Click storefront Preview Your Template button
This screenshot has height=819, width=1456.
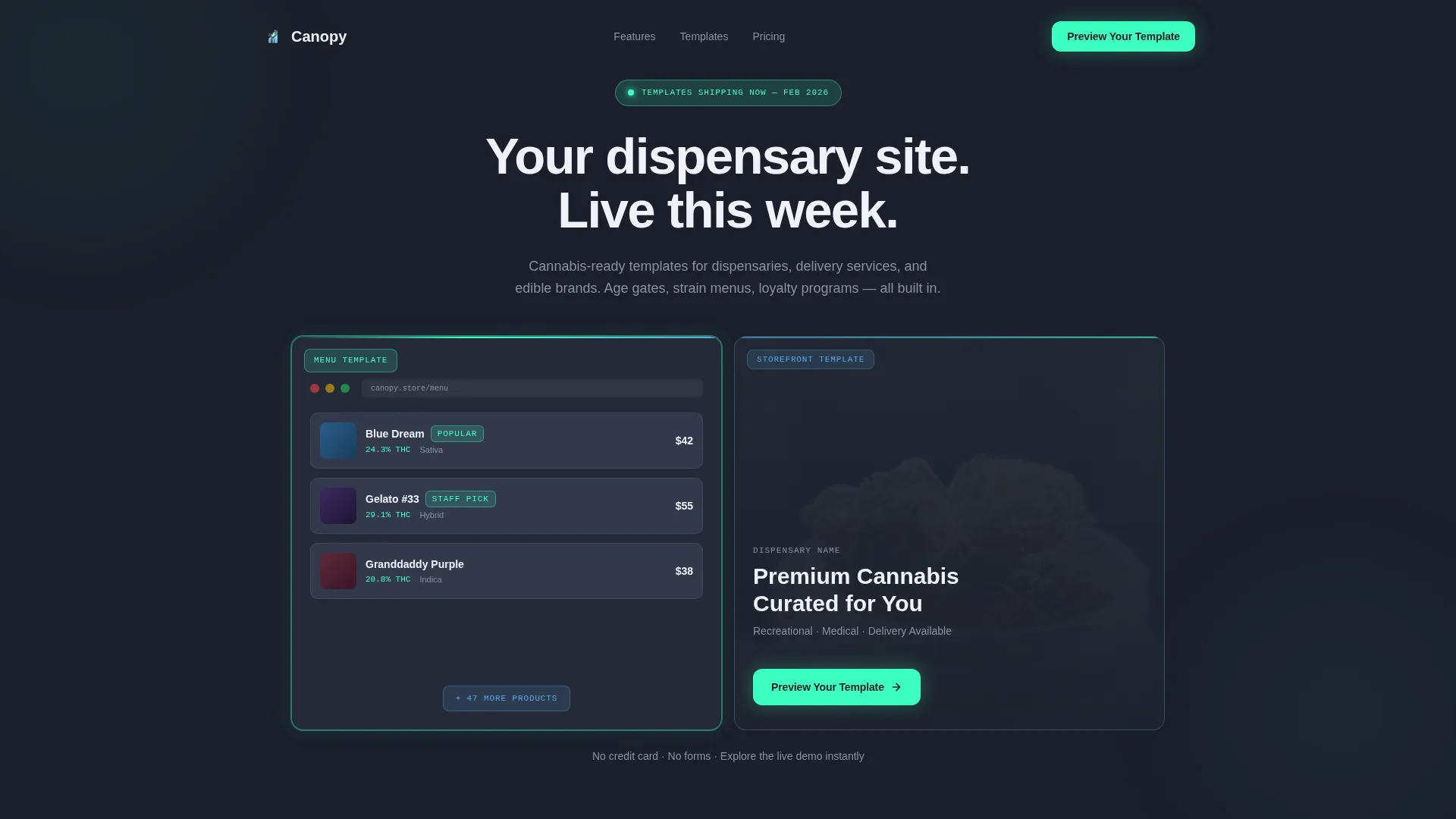click(x=836, y=687)
